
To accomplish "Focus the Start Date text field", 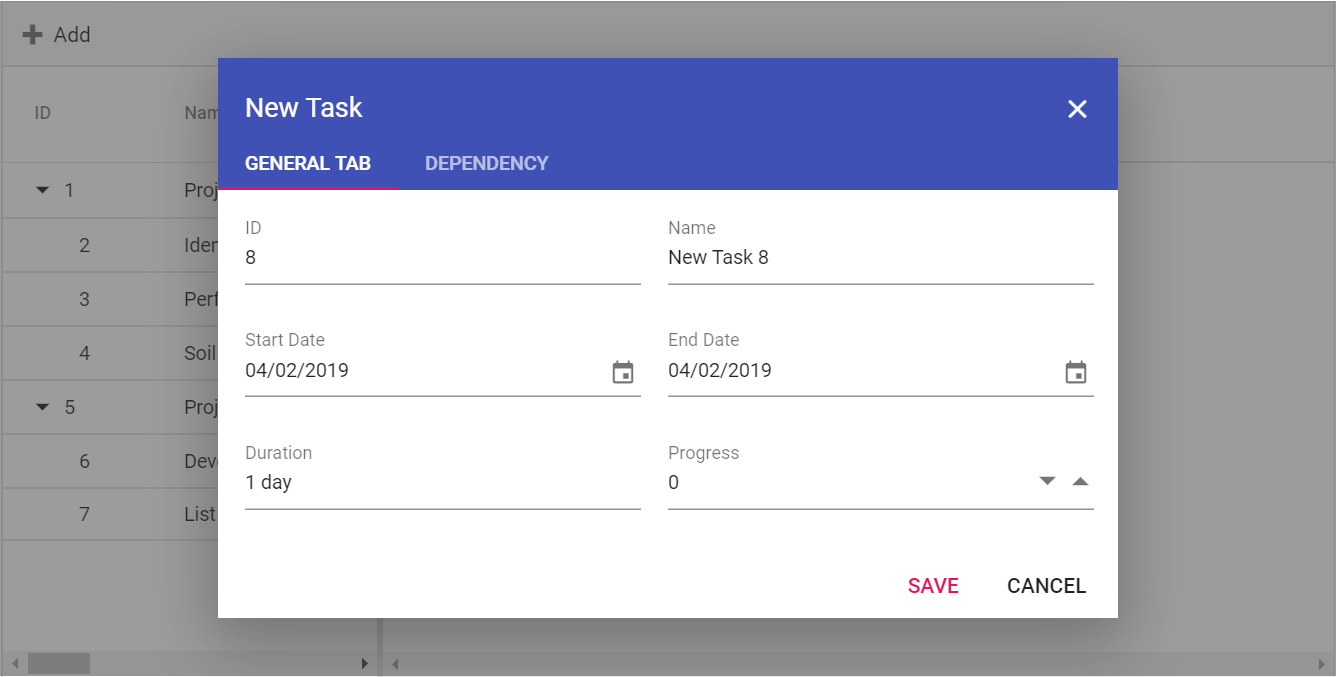I will pos(425,371).
